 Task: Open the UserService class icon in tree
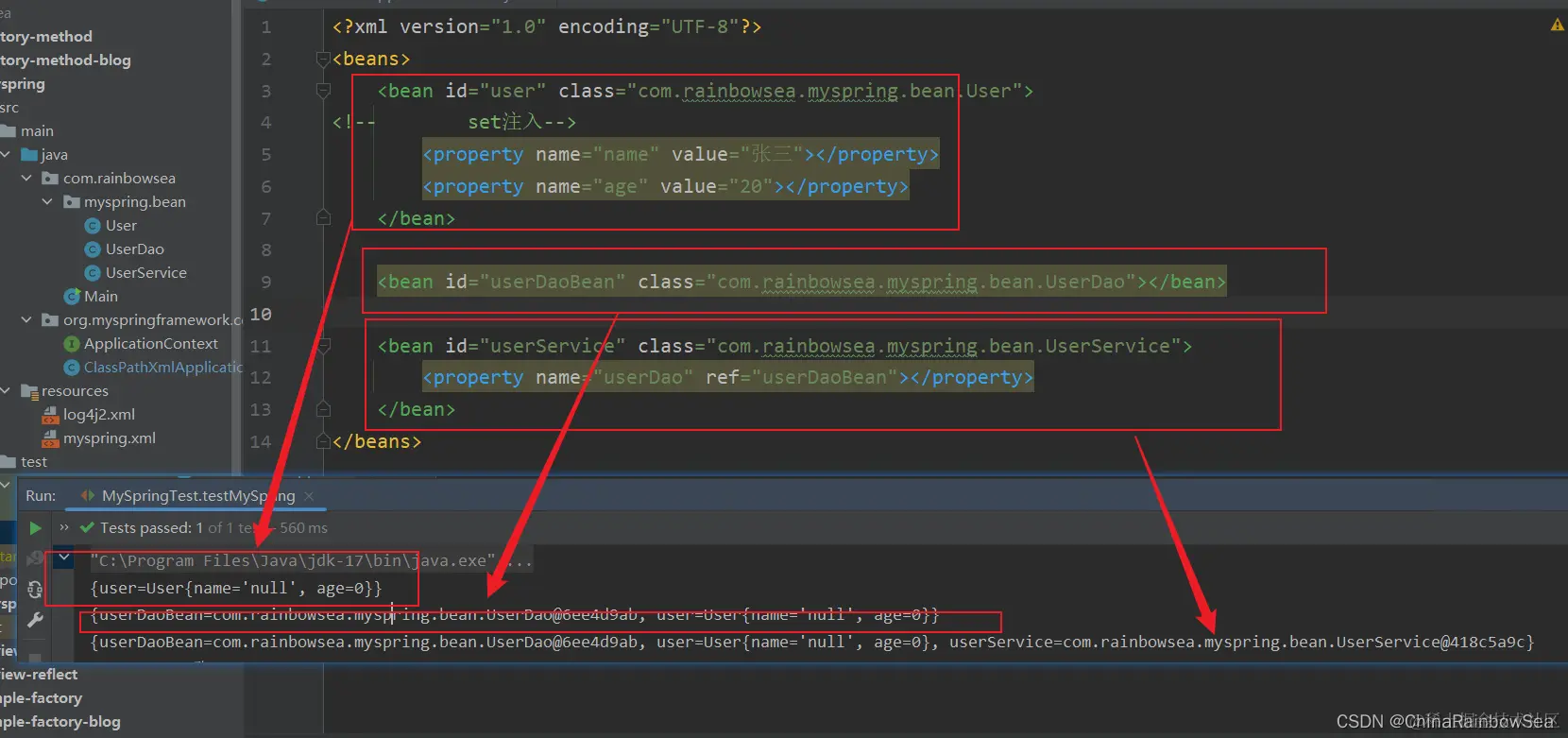click(93, 273)
